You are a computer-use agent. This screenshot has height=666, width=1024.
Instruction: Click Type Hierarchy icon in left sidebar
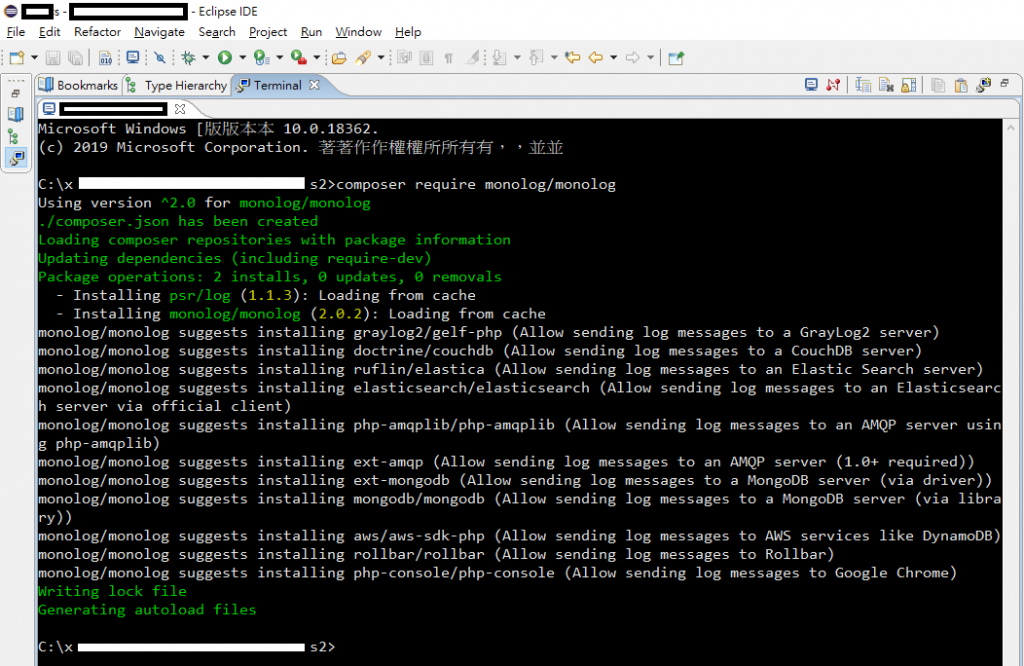15,136
